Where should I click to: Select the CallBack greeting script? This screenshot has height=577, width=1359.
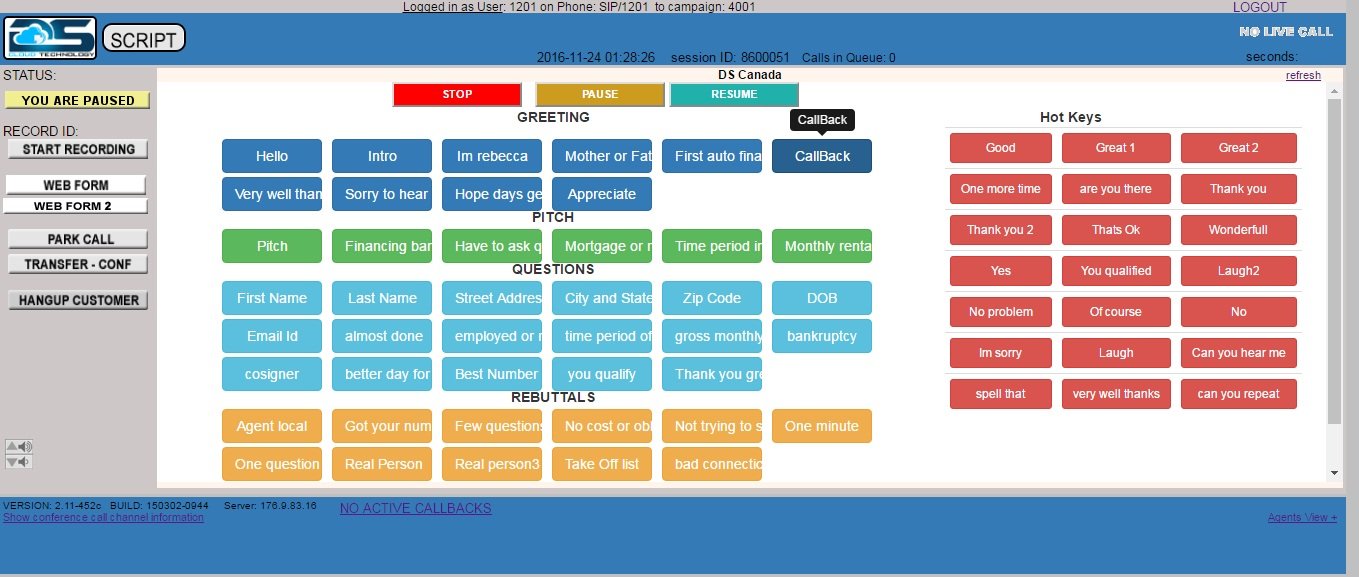821,156
